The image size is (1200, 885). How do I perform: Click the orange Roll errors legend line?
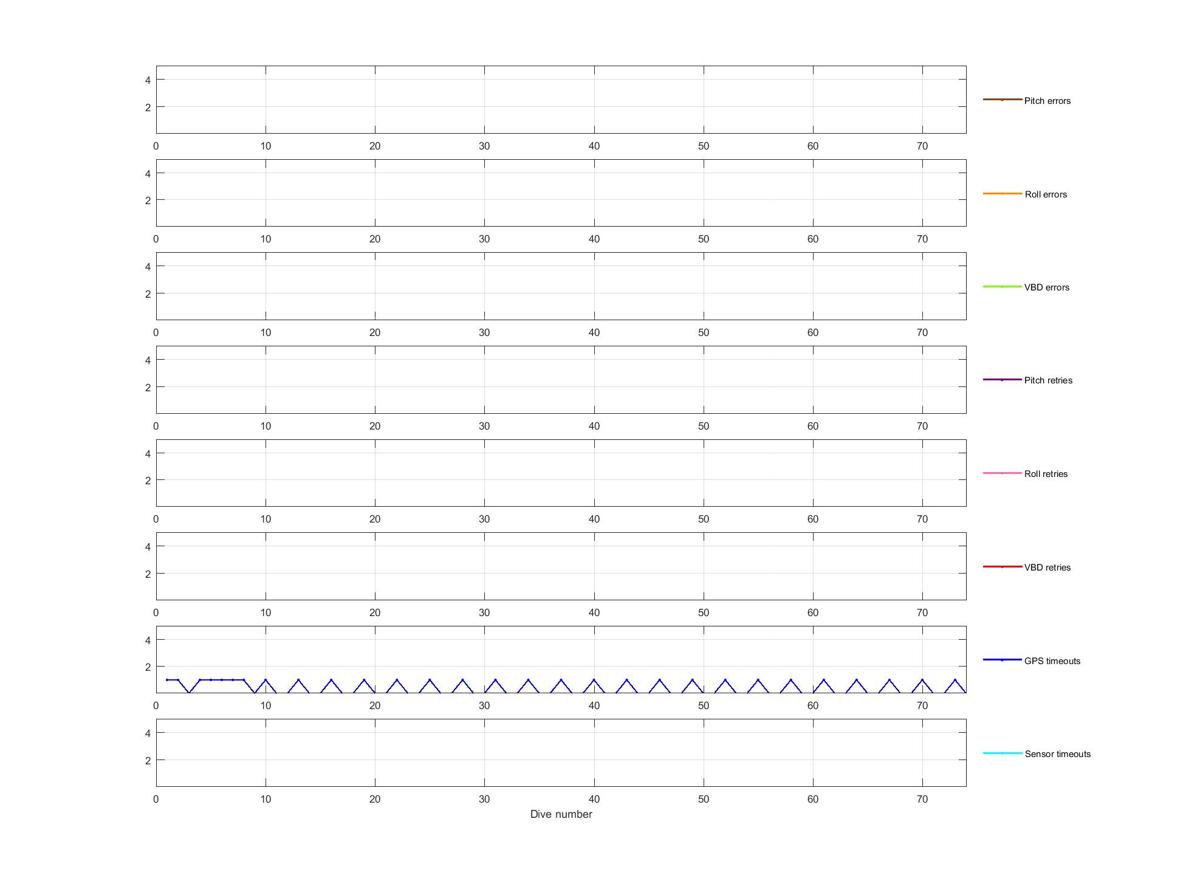click(x=1002, y=193)
